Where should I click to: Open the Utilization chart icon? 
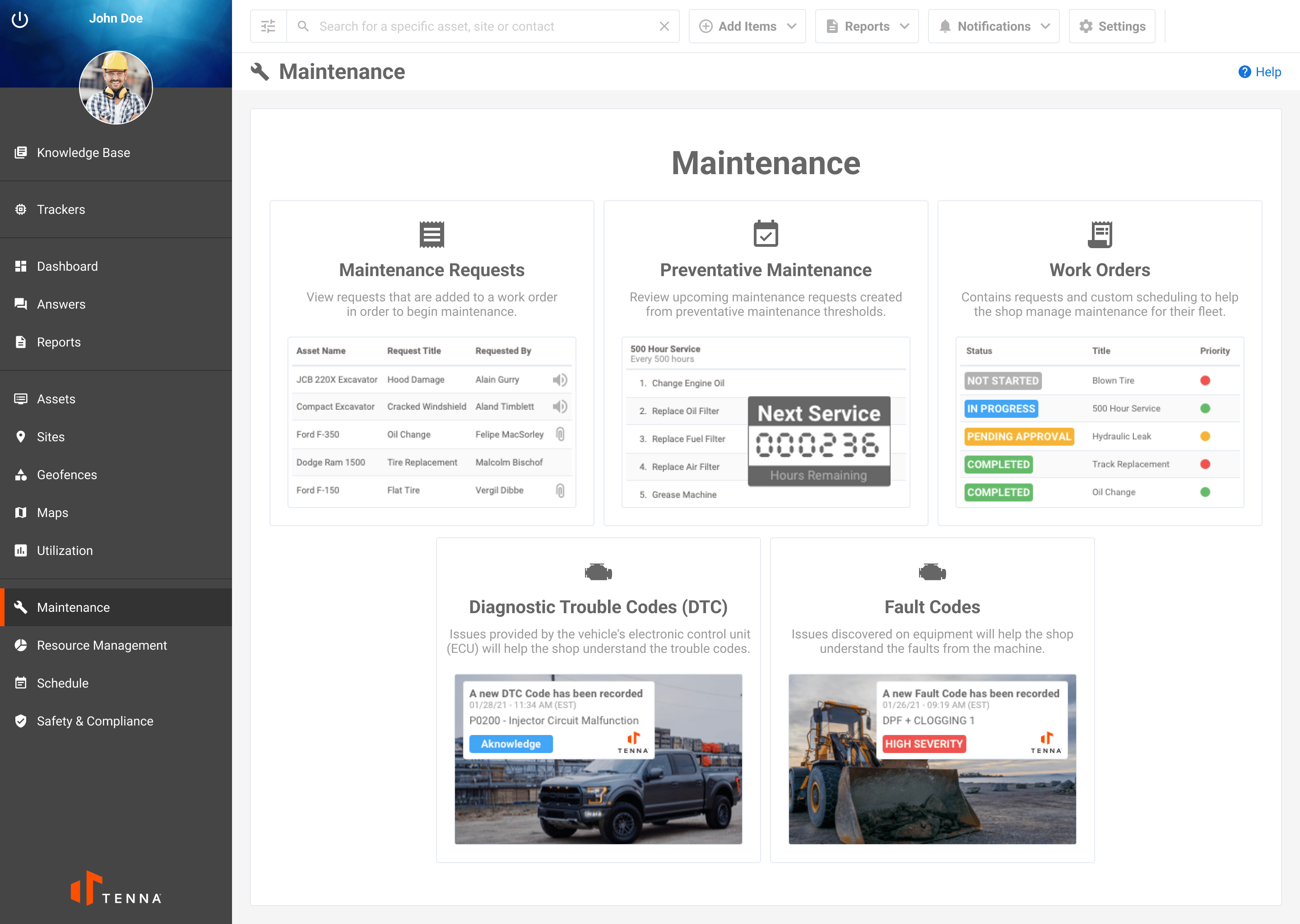tap(21, 550)
